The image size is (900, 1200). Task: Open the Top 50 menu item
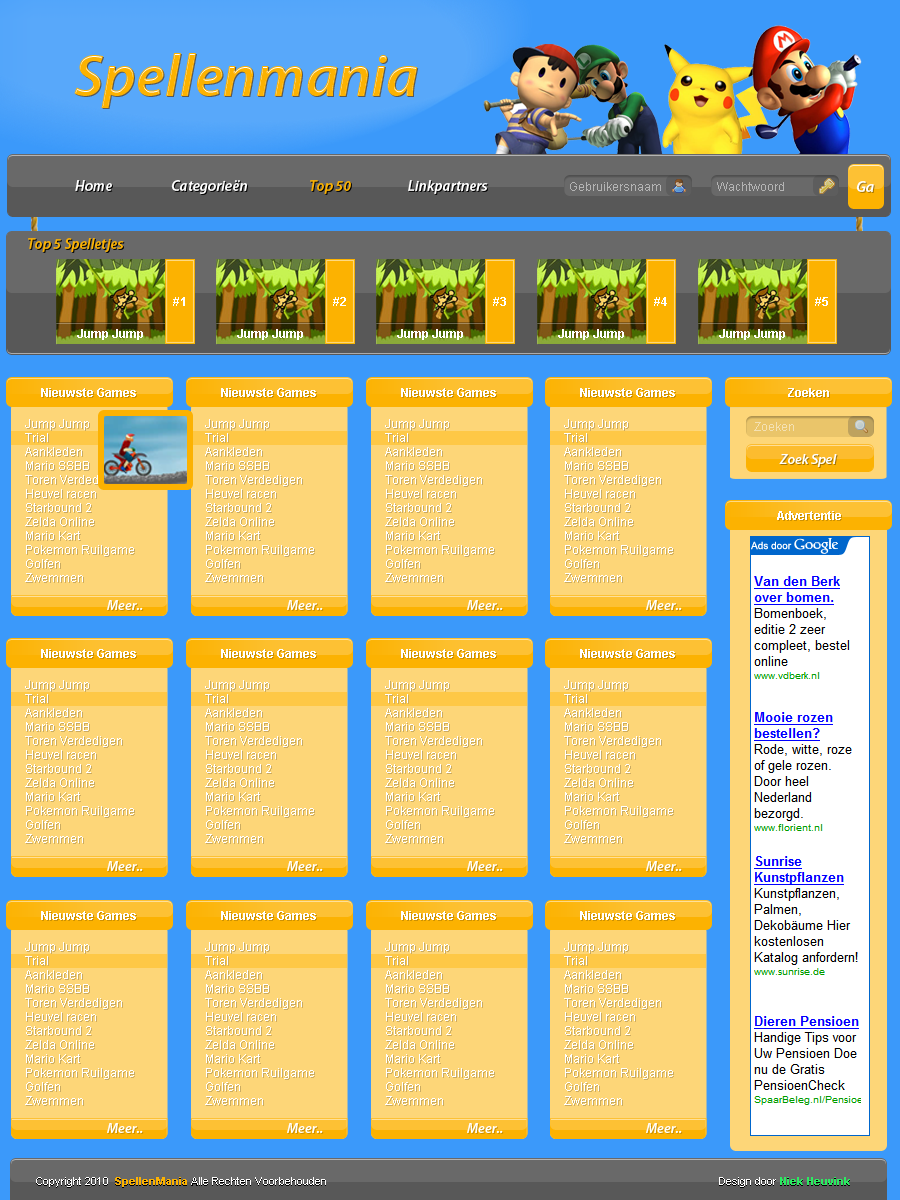point(330,186)
